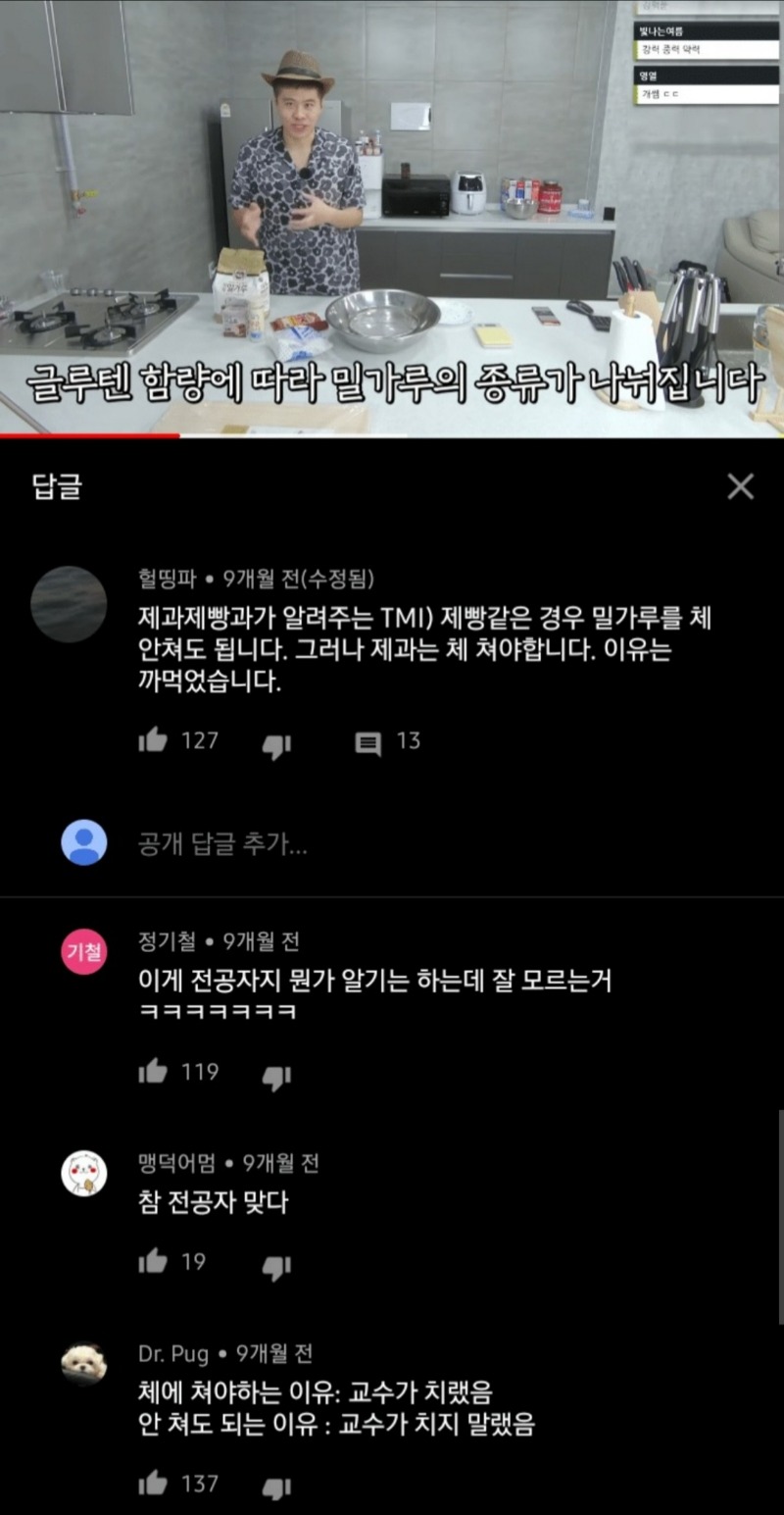Like 맹덕어멈's reply with 19 likes
784x1515 pixels.
(153, 1262)
